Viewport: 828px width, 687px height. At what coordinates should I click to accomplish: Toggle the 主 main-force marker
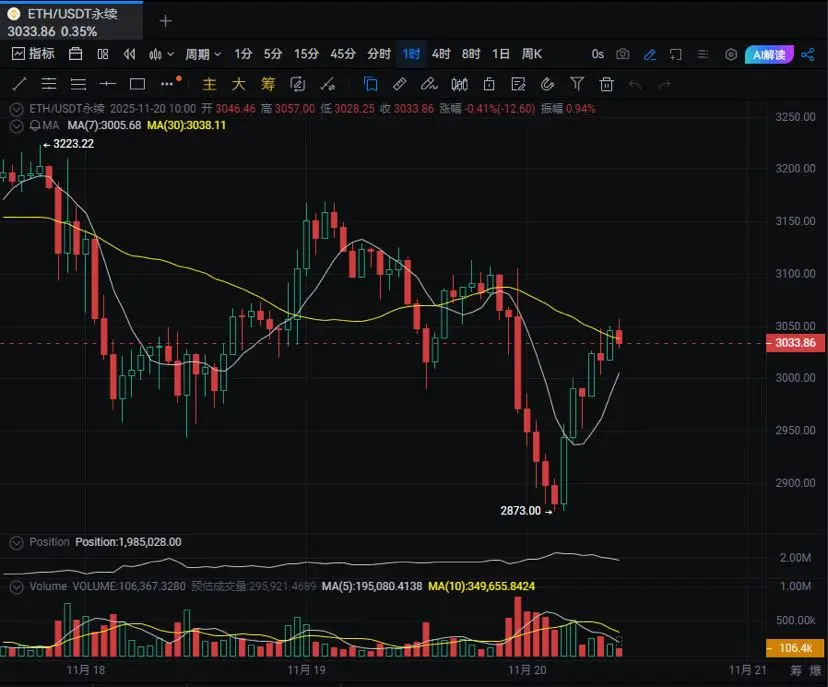coord(210,84)
